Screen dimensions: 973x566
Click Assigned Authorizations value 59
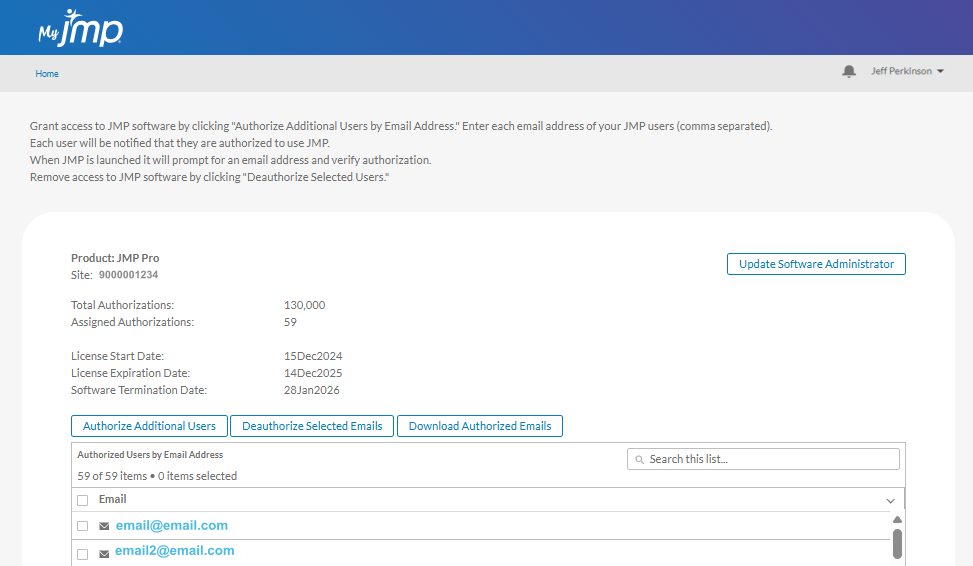pos(290,322)
